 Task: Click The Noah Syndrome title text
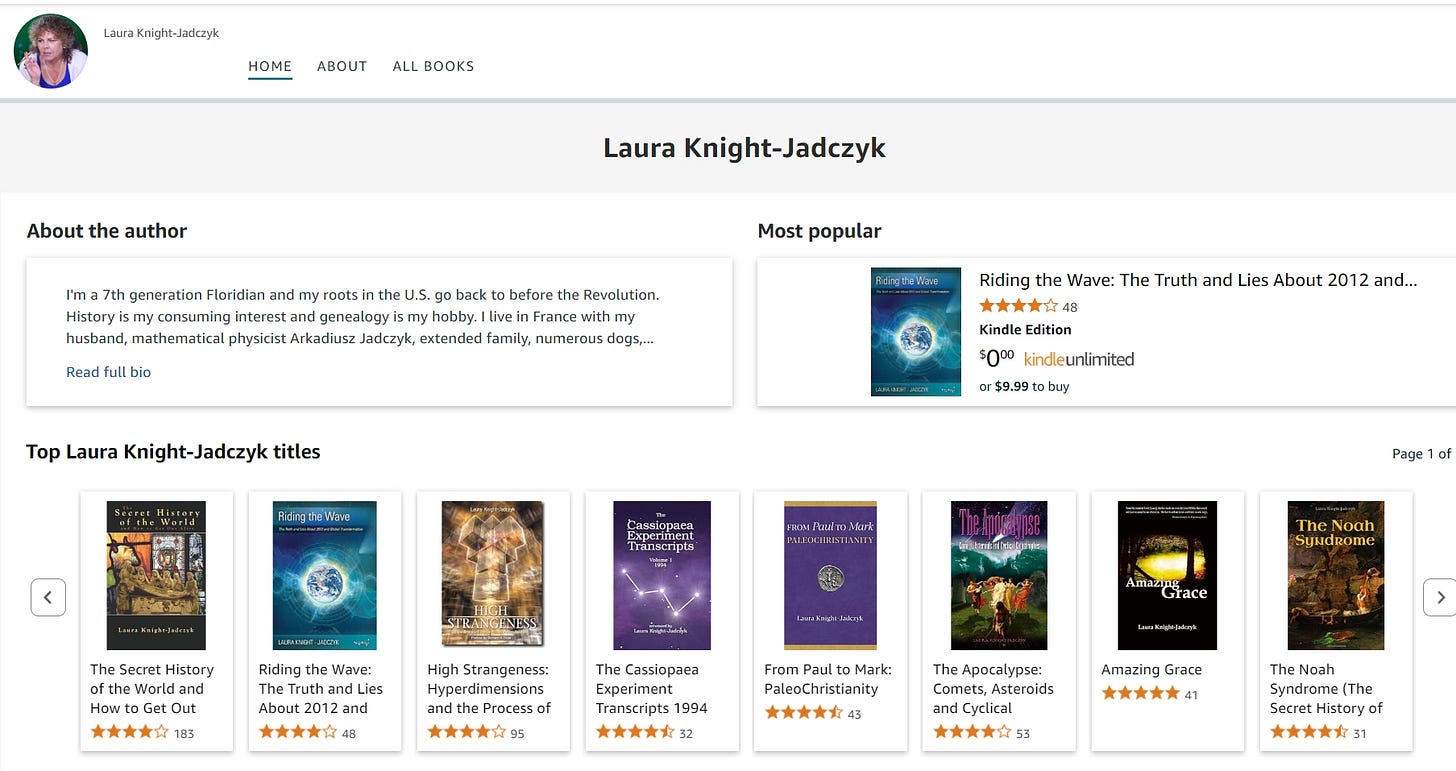click(1326, 689)
